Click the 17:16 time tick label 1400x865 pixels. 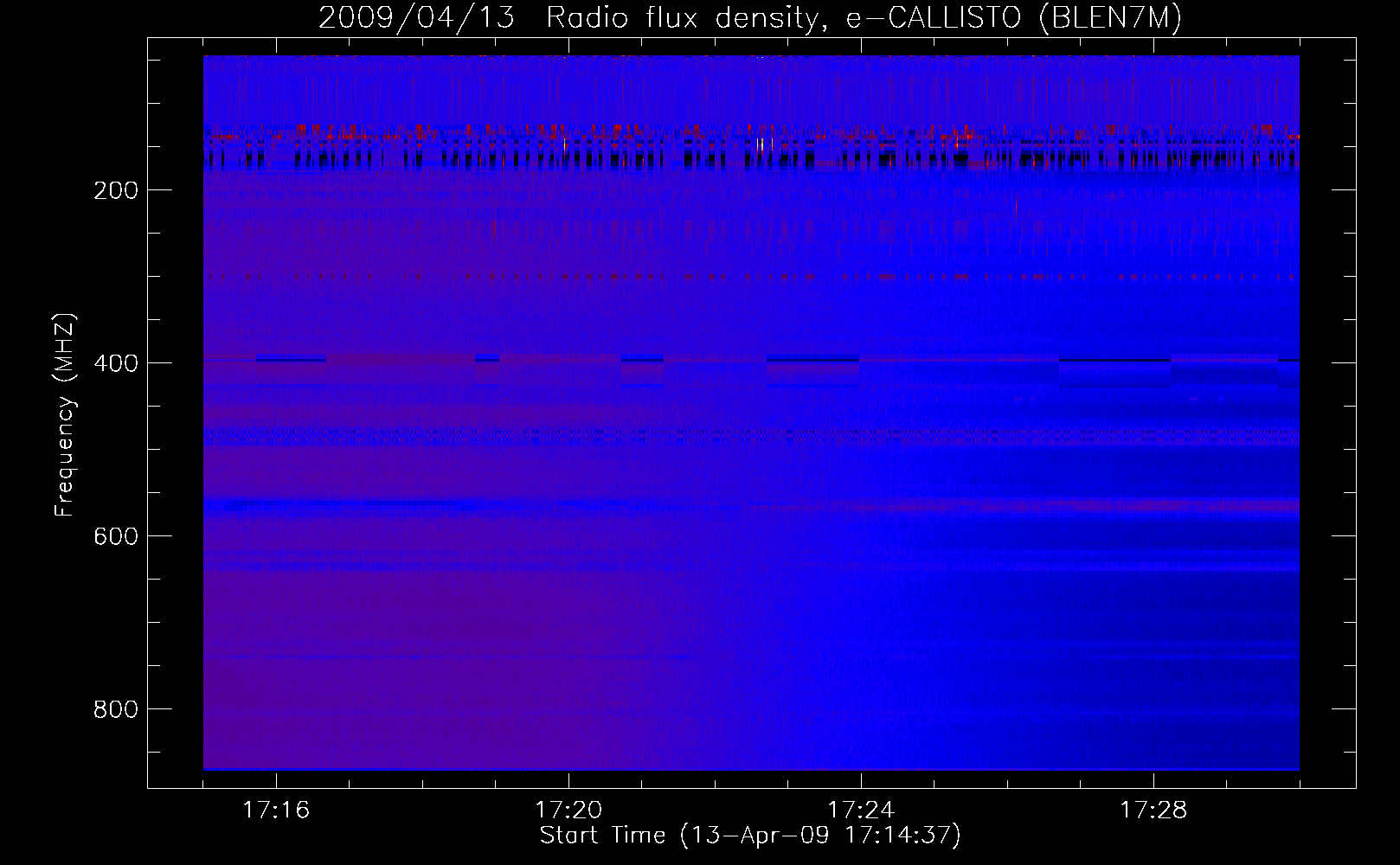[276, 811]
